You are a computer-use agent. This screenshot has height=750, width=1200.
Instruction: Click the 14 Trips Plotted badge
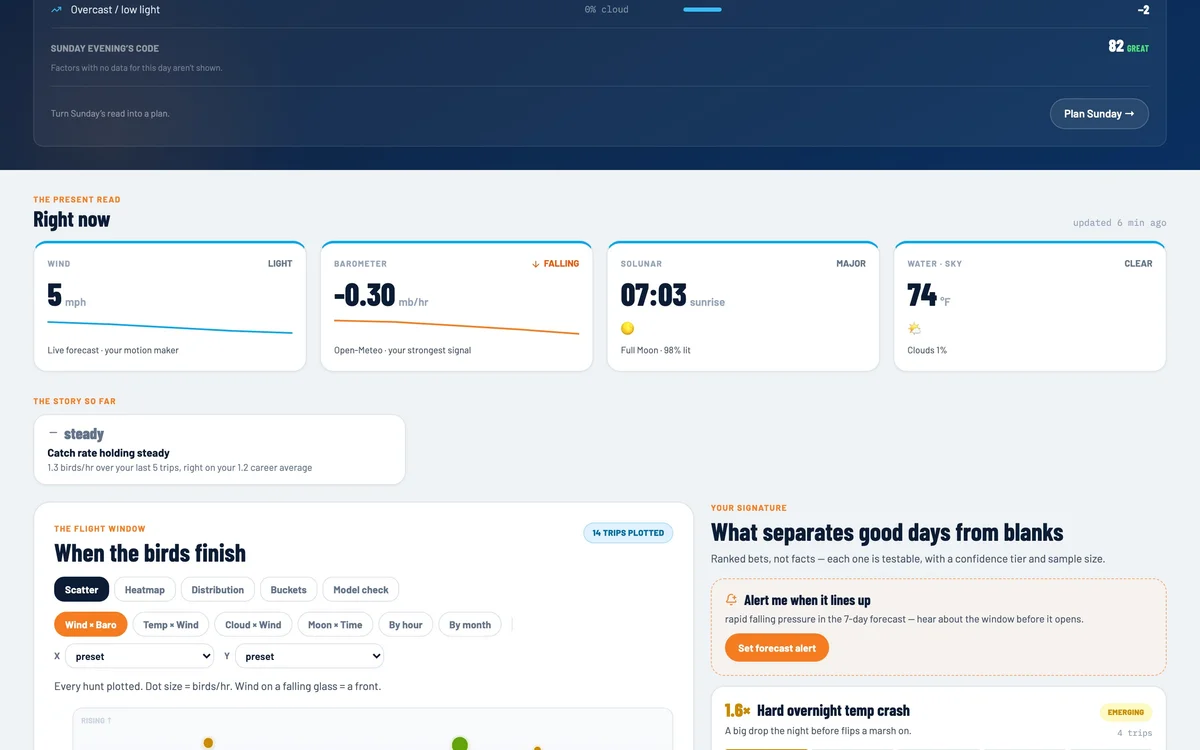(x=628, y=533)
